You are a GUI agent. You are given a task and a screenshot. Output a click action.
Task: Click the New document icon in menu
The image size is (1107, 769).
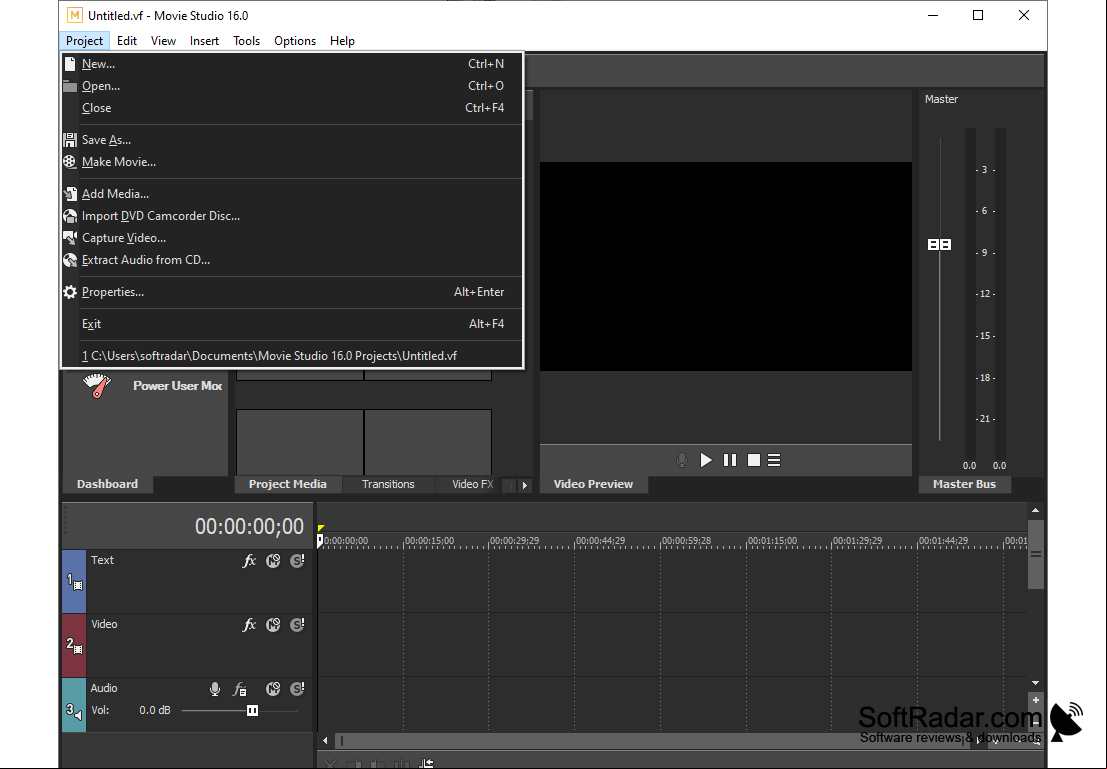tap(70, 64)
